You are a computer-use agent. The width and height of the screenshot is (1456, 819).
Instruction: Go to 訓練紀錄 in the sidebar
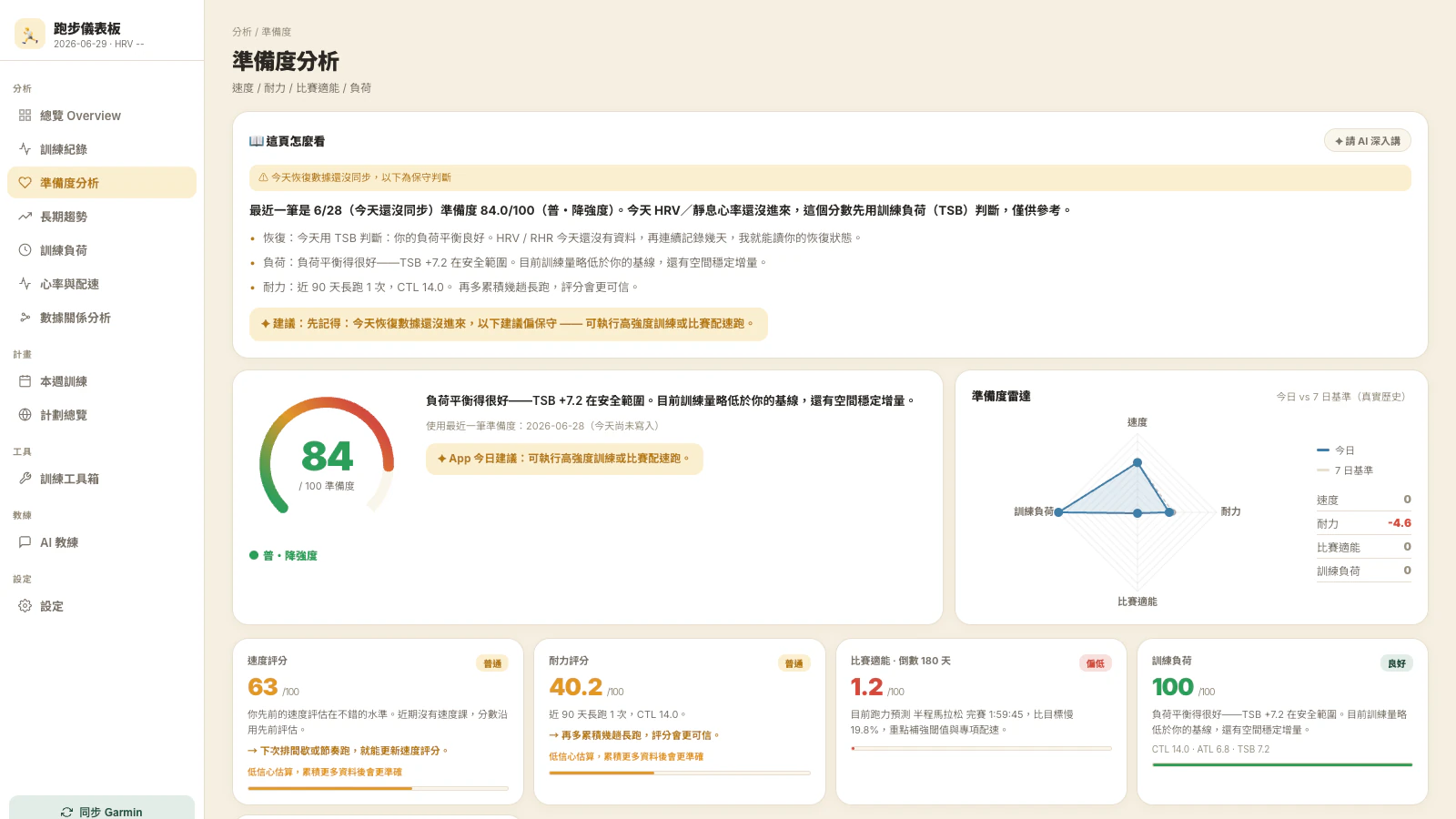(102, 149)
